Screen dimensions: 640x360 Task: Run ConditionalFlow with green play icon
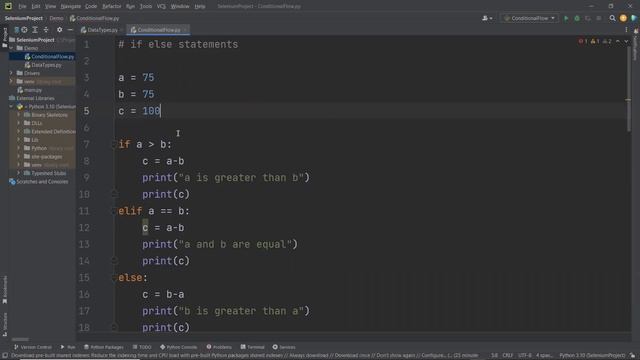566,18
